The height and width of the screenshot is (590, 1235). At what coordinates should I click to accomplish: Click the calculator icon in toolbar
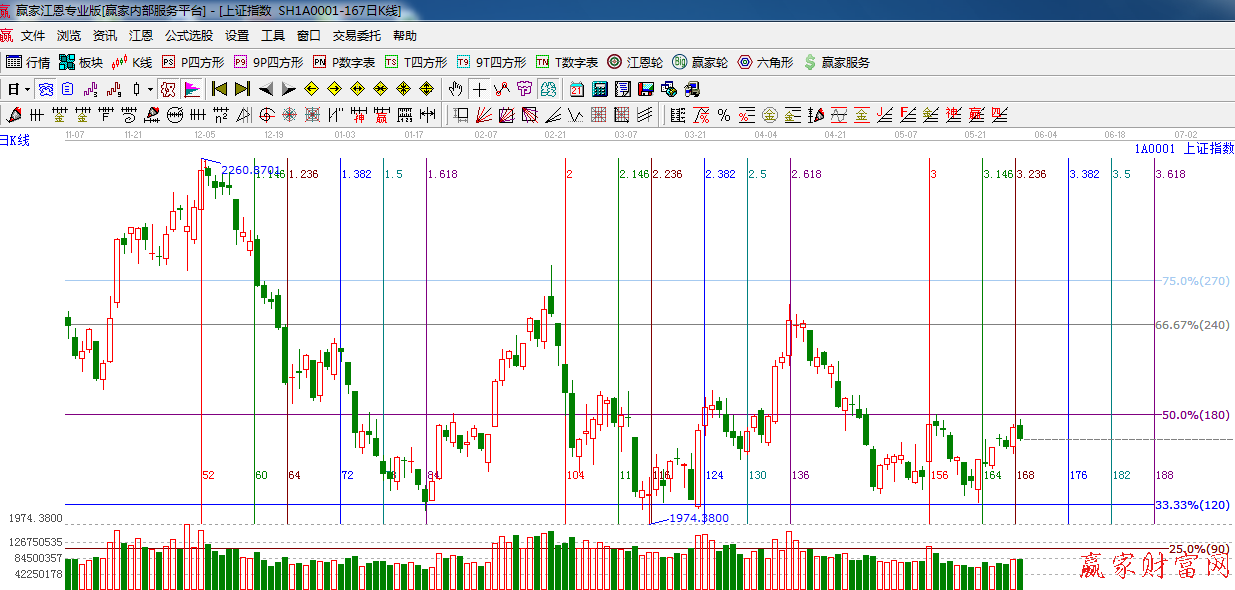(599, 89)
